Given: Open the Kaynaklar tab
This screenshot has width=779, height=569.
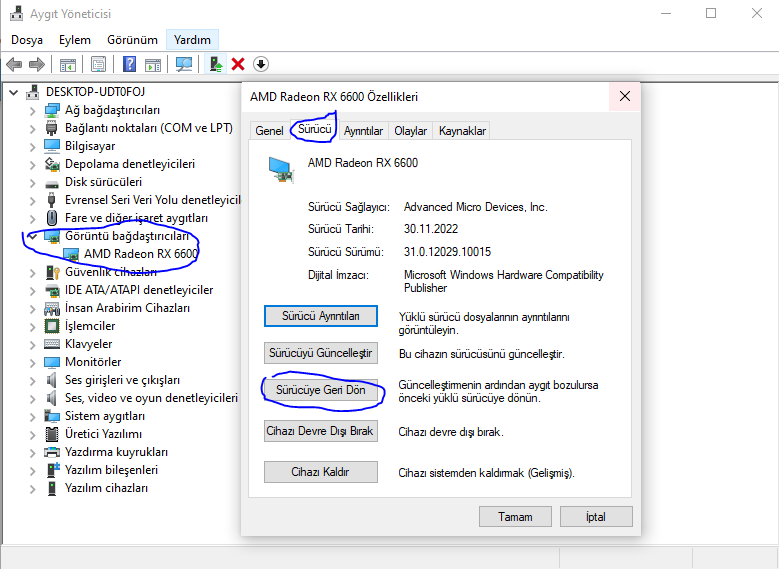Looking at the screenshot, I should 462,131.
